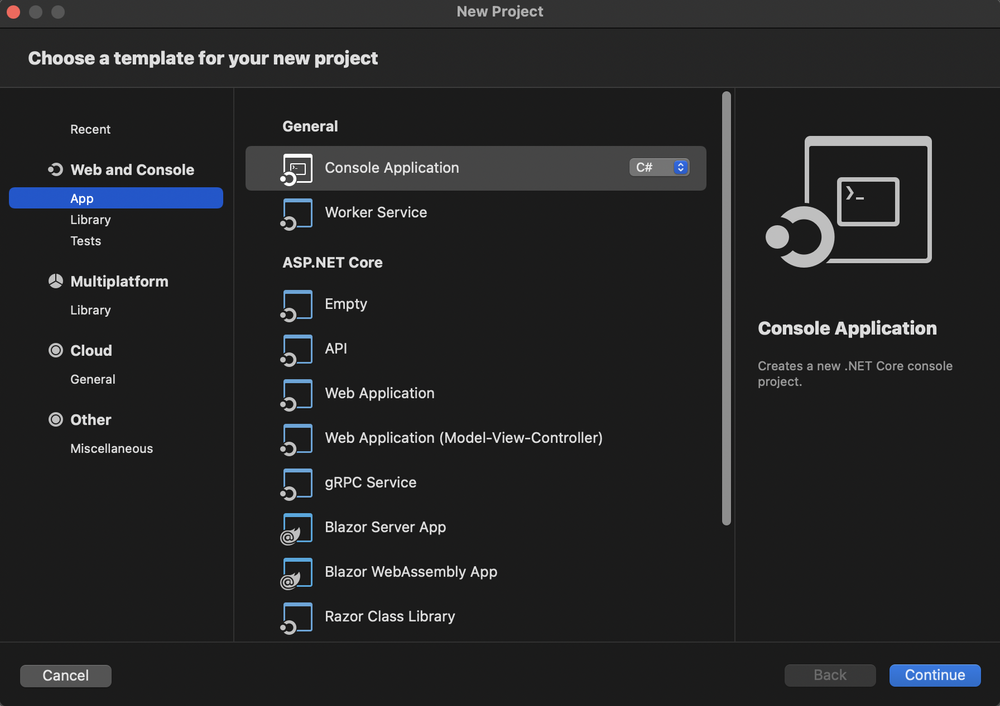Click the Worker Service template icon
The image size is (1000, 706).
pos(297,213)
